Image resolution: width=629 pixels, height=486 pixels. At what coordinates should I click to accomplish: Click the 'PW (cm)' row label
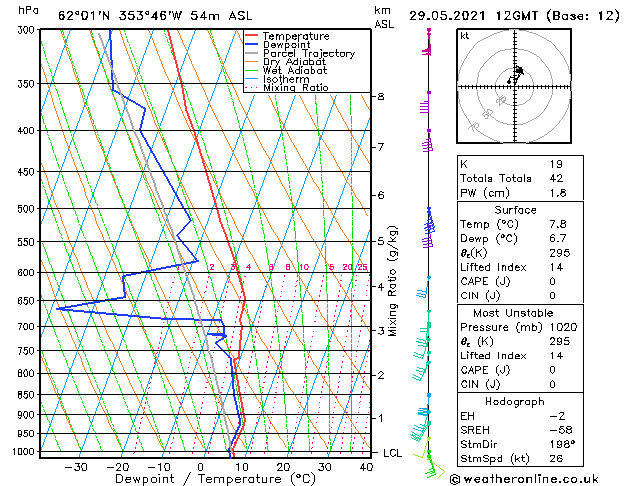point(485,193)
